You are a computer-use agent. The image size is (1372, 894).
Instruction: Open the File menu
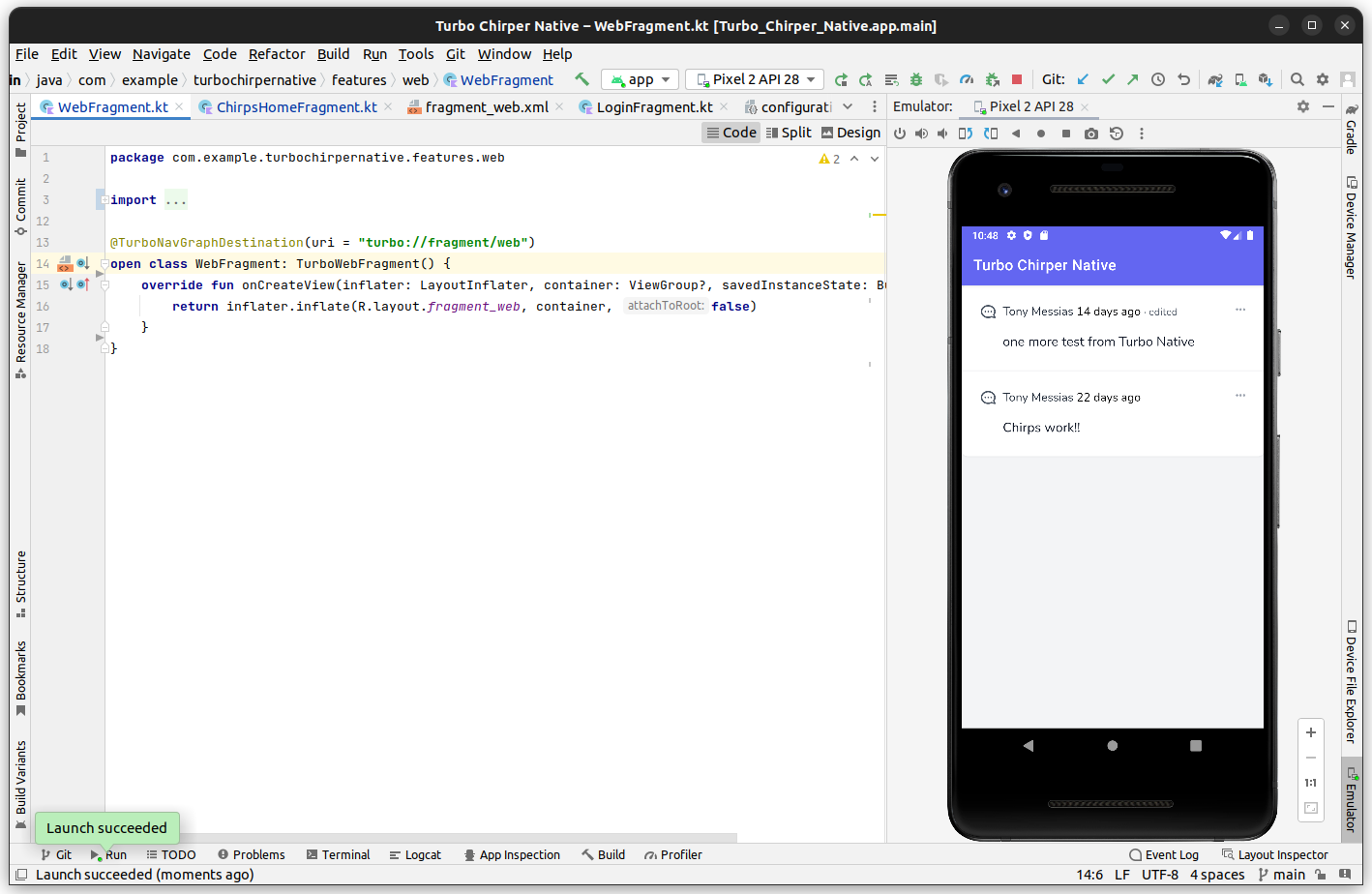coord(27,54)
